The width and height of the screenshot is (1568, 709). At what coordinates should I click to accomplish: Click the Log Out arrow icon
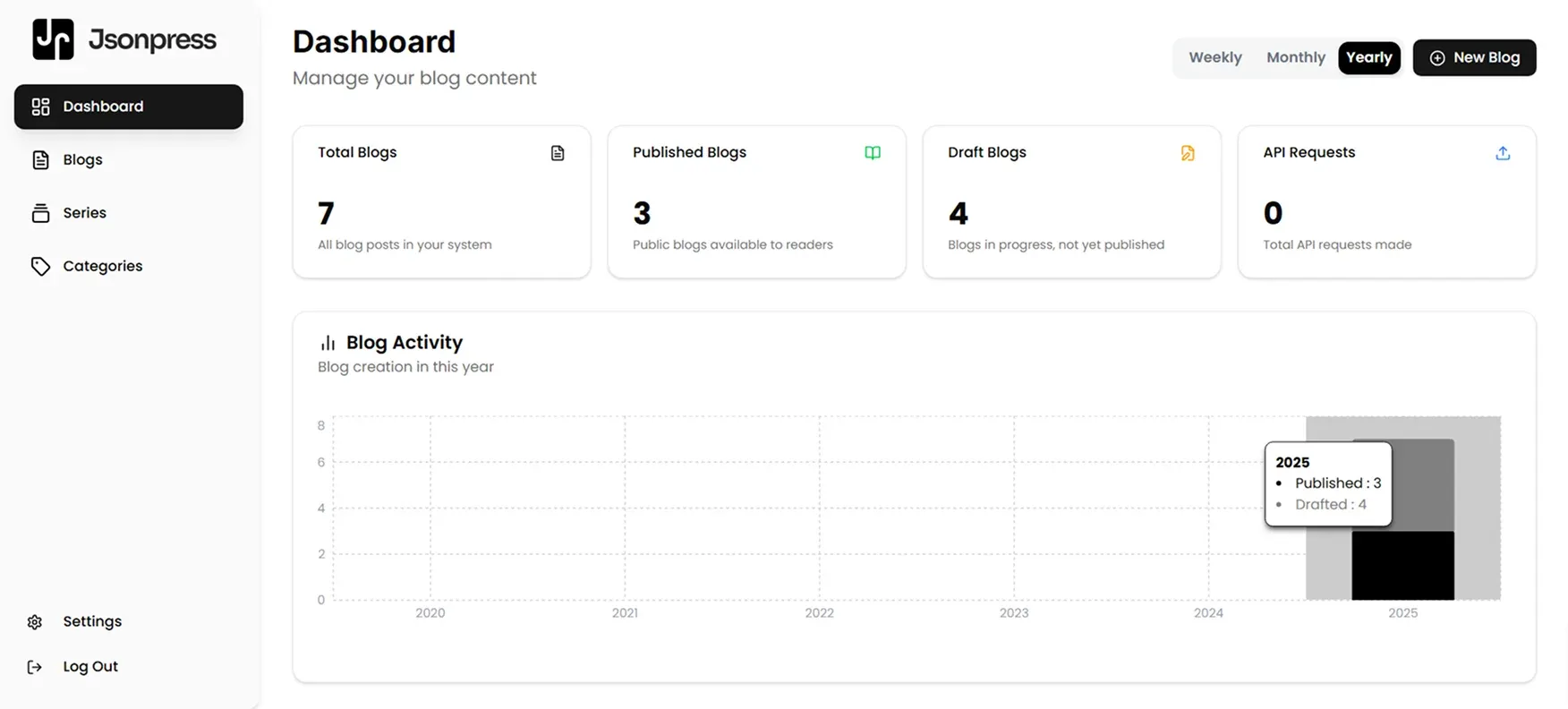coord(35,667)
